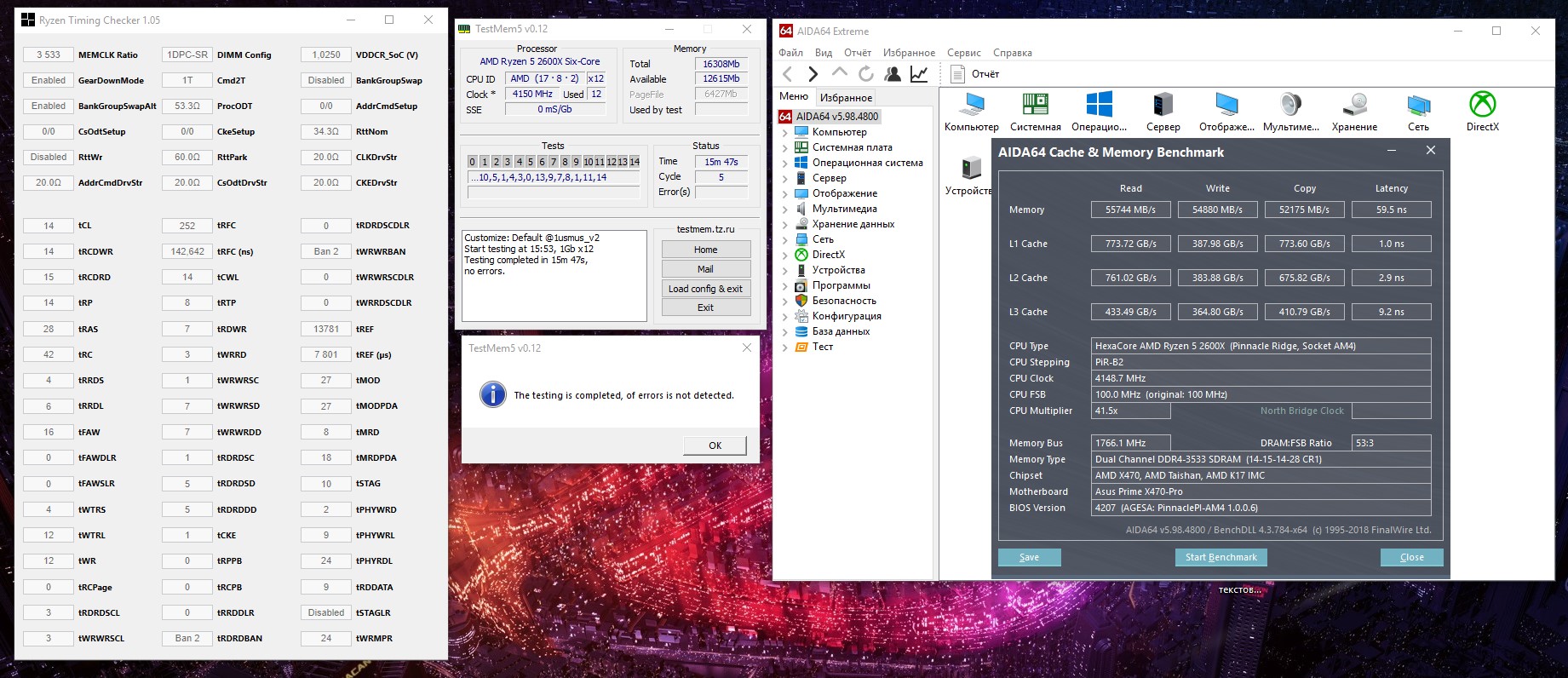Click the tCL value field in Ryzen Timing Checker
The image size is (1568, 678).
(49, 226)
